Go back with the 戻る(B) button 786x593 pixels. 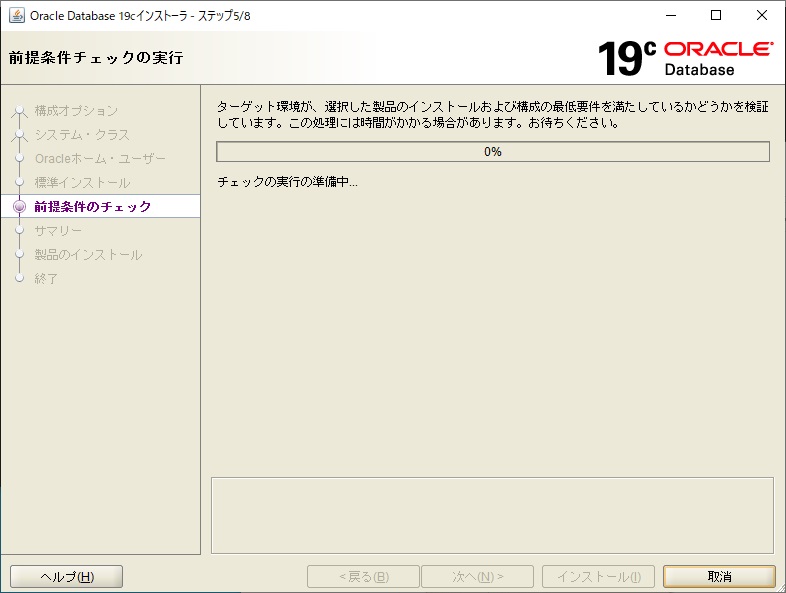tap(363, 576)
